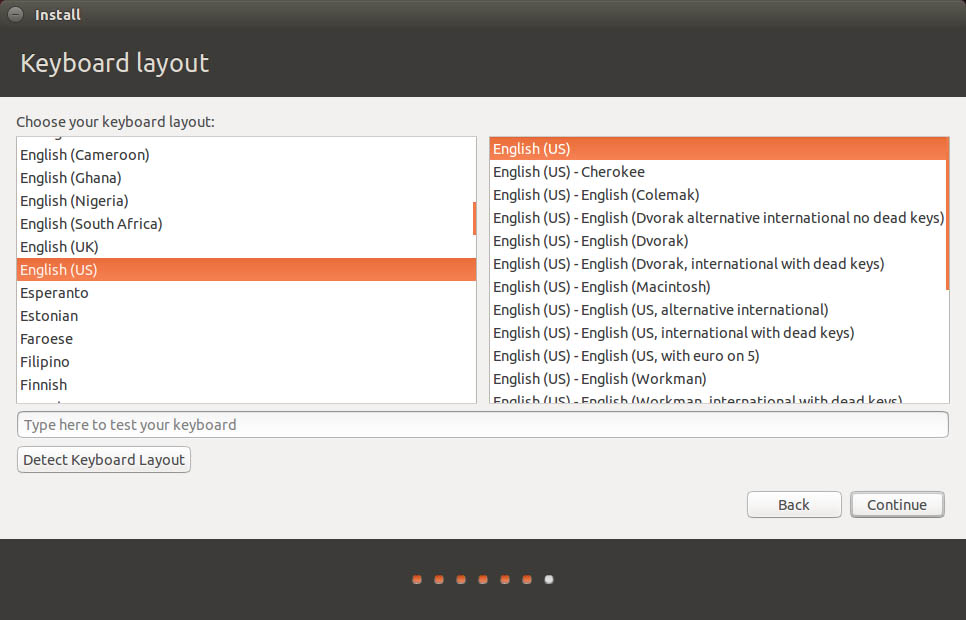Select US, international with dead keys variant
This screenshot has width=966, height=620.
click(718, 333)
